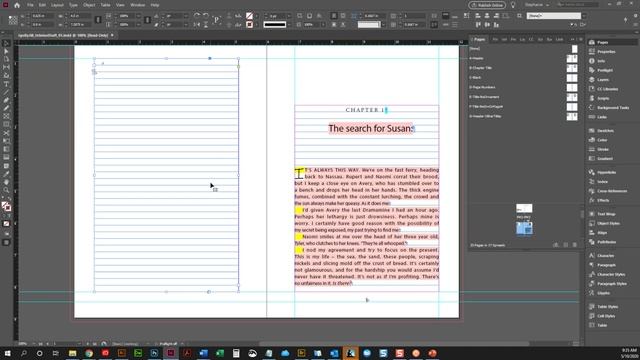
Task: Toggle Apply None button in toolbox
Action: point(6,224)
